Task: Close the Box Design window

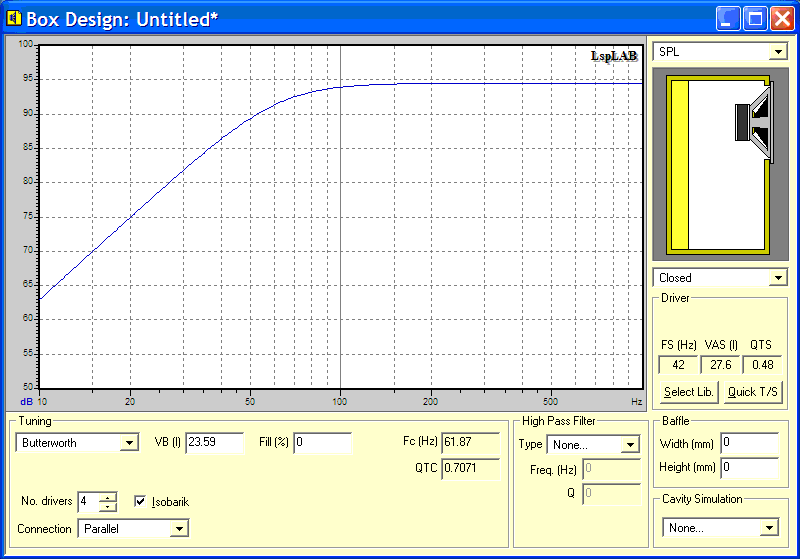Action: click(x=782, y=19)
